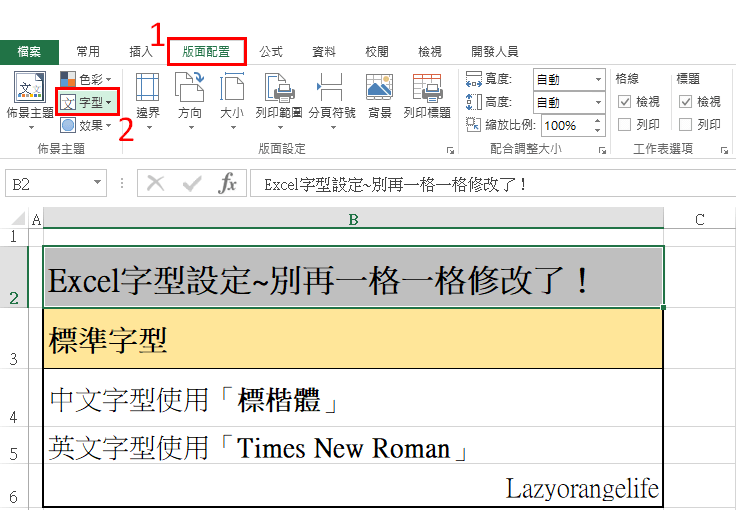Toggle 格線 檢視 gridlines view checkbox

[x=624, y=102]
